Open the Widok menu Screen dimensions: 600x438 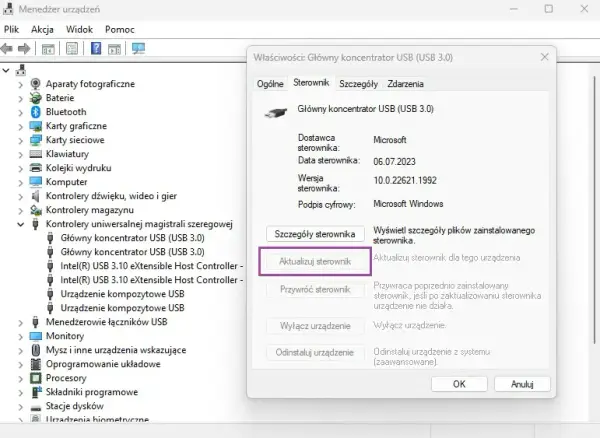(x=79, y=29)
